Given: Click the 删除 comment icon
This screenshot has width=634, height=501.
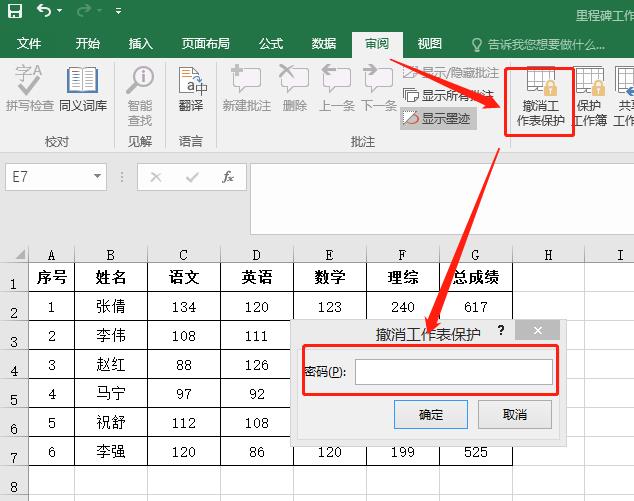Looking at the screenshot, I should (294, 88).
